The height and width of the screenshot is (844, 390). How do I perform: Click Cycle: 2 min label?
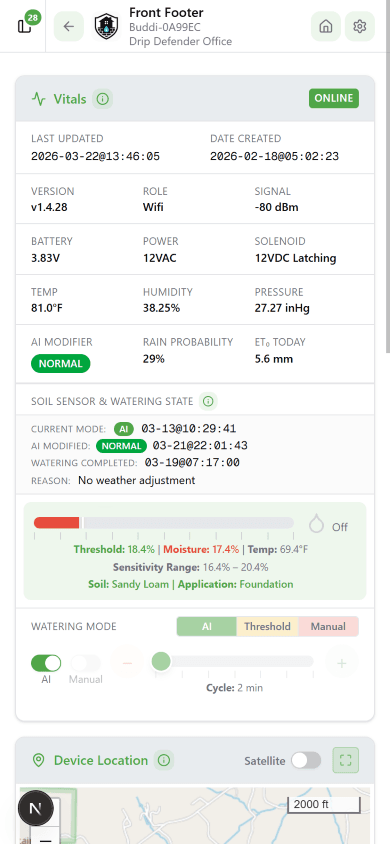click(235, 688)
